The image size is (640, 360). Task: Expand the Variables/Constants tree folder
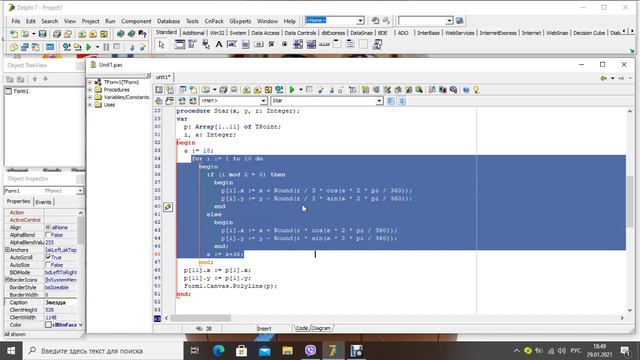click(90, 97)
